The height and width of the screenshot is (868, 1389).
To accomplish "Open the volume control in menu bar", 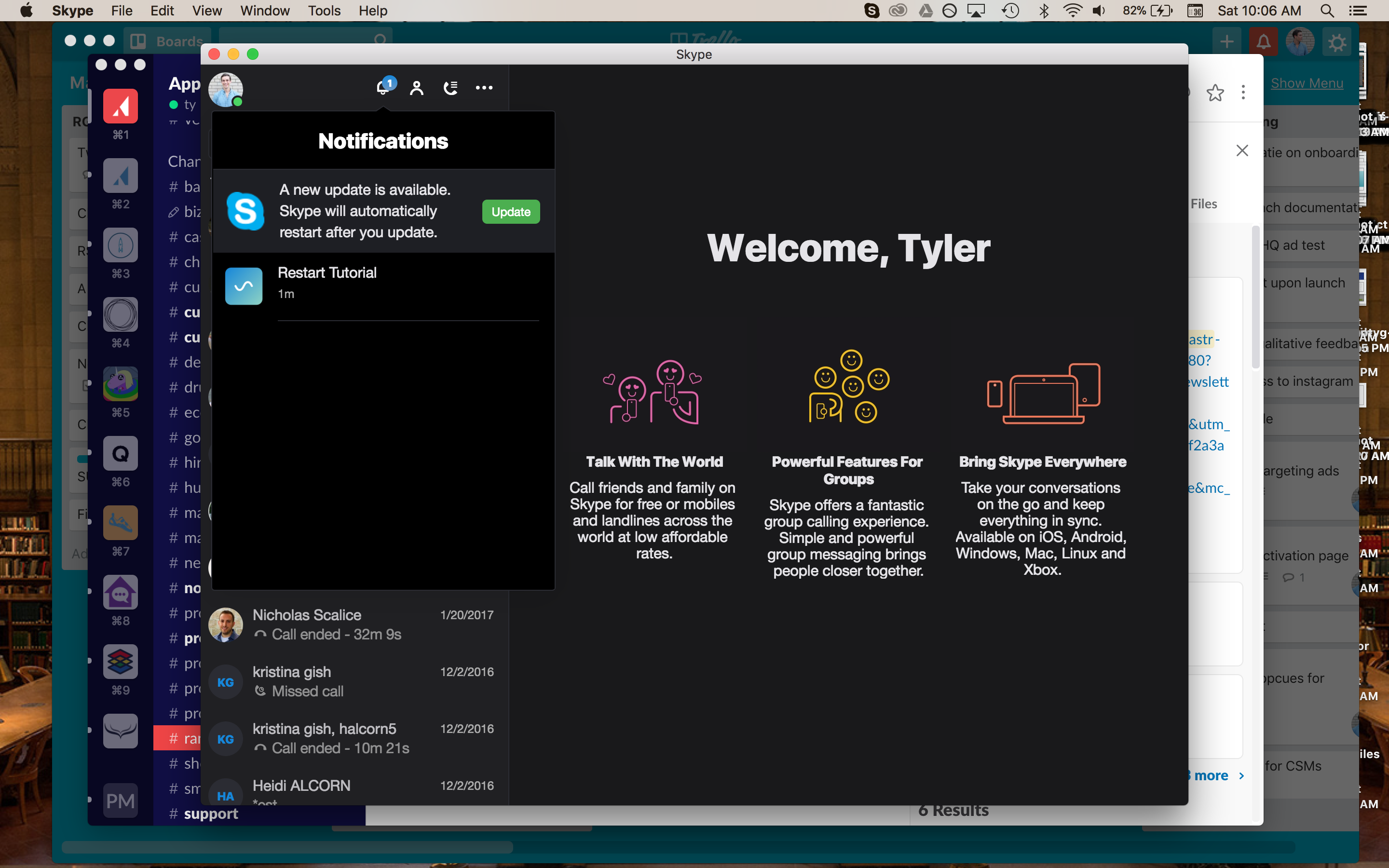I will (1099, 10).
